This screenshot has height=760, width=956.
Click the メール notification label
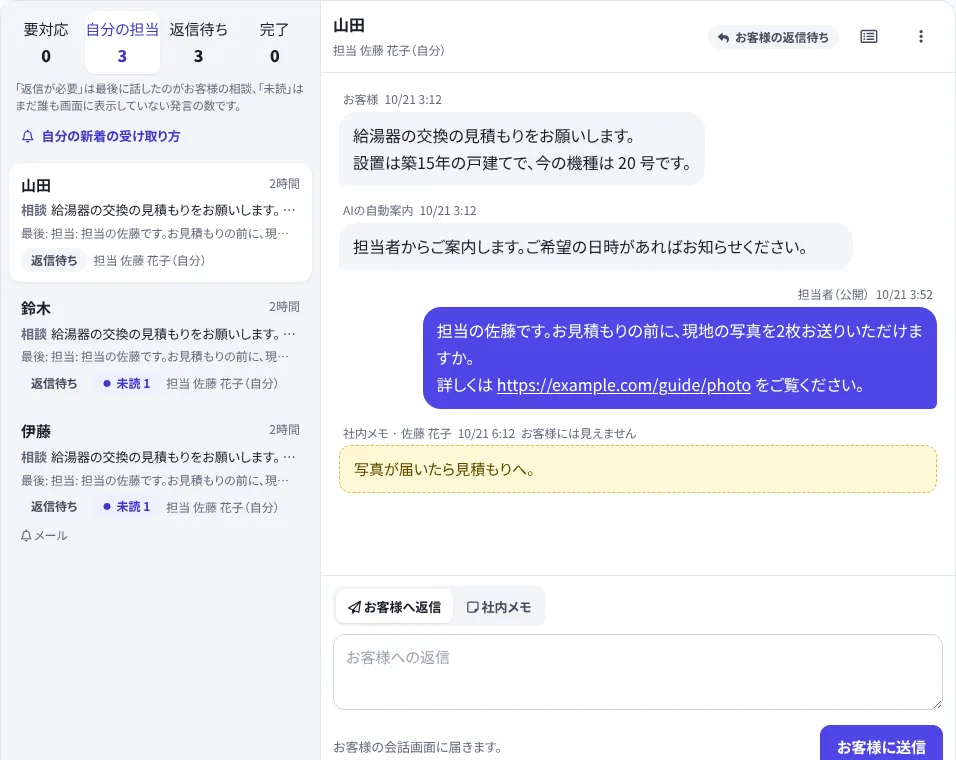tap(51, 536)
